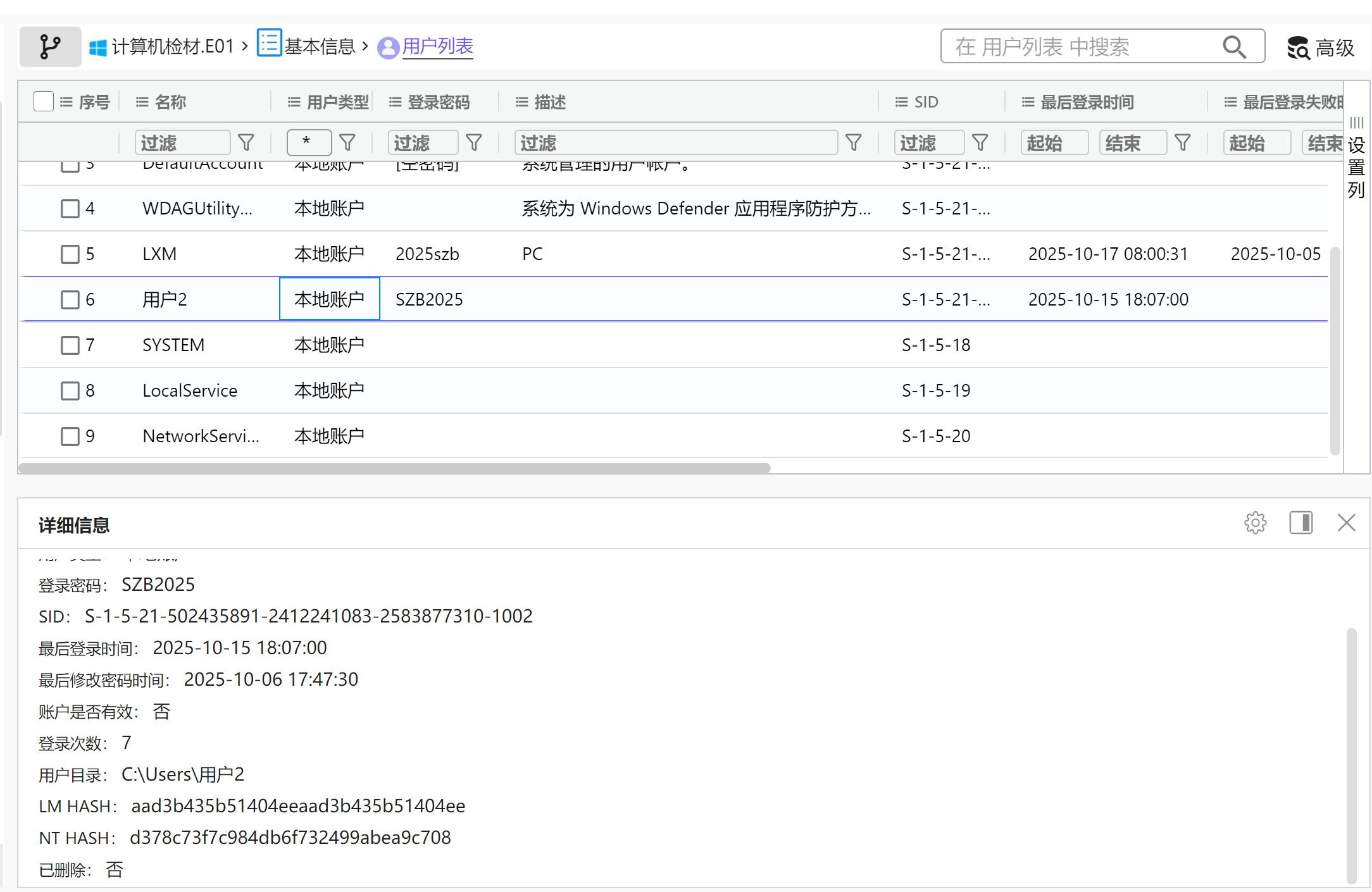Image resolution: width=1372 pixels, height=892 pixels.
Task: Open 用户类型 column header menu
Action: tap(294, 102)
